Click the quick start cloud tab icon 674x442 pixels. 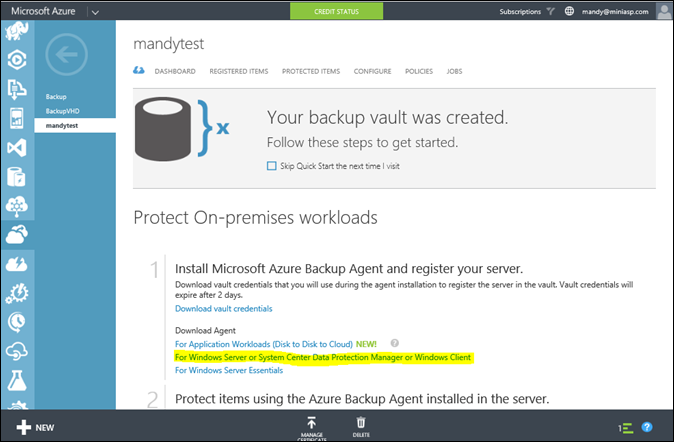(139, 71)
